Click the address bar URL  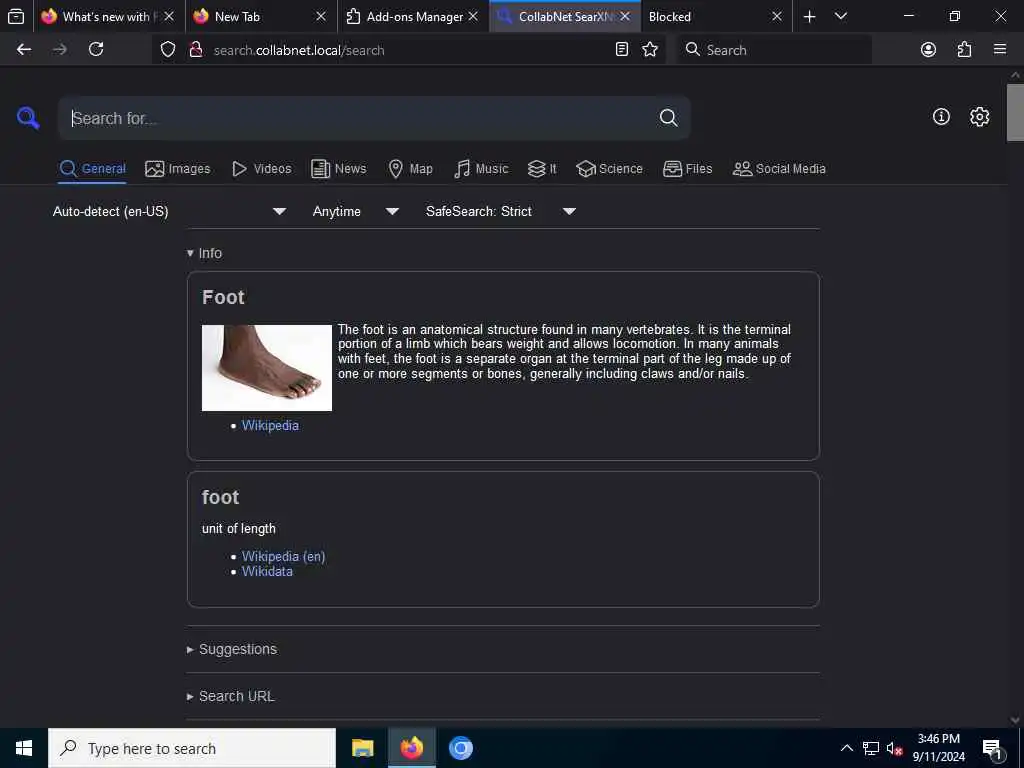[x=299, y=50]
